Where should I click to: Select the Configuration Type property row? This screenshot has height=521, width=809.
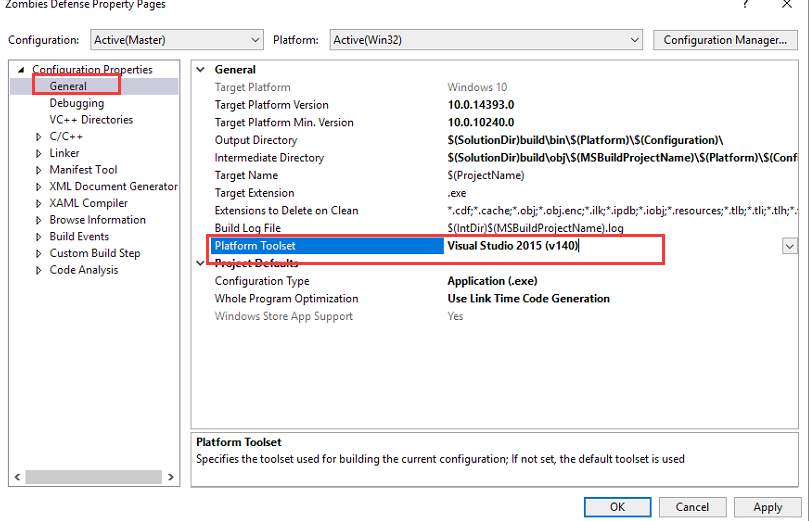click(x=262, y=281)
